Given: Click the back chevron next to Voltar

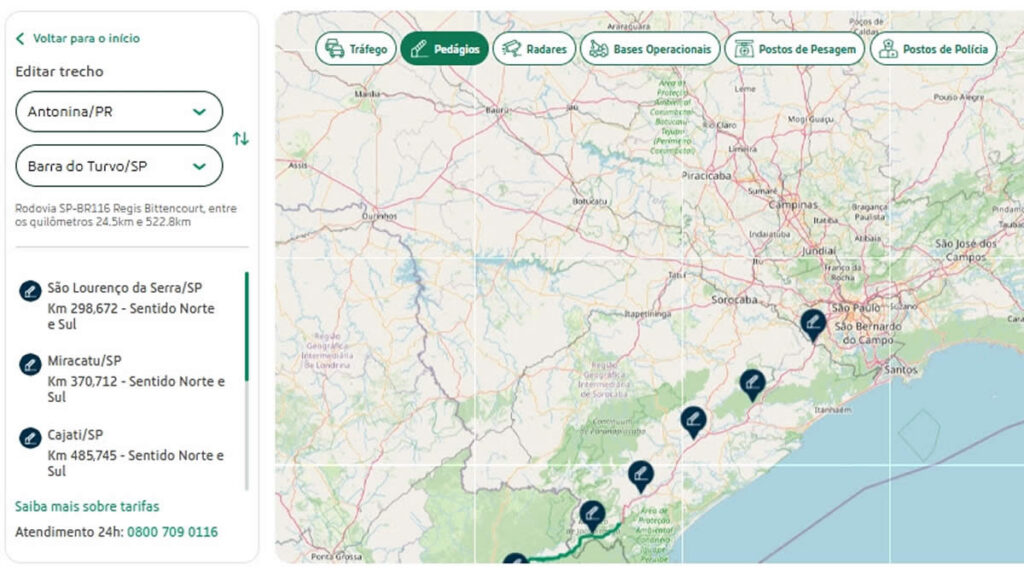Looking at the screenshot, I should (x=20, y=39).
